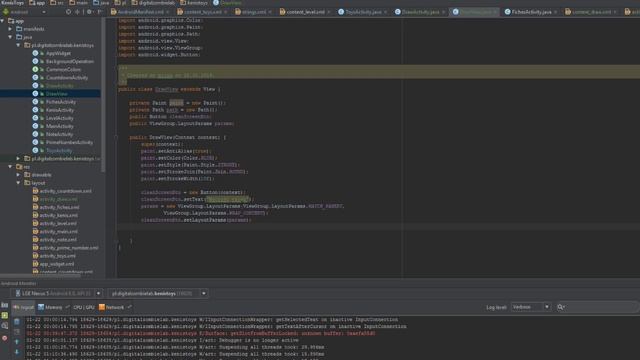Open the AppWidget class file
Image resolution: width=640 pixels, height=360 pixels.
(58, 53)
